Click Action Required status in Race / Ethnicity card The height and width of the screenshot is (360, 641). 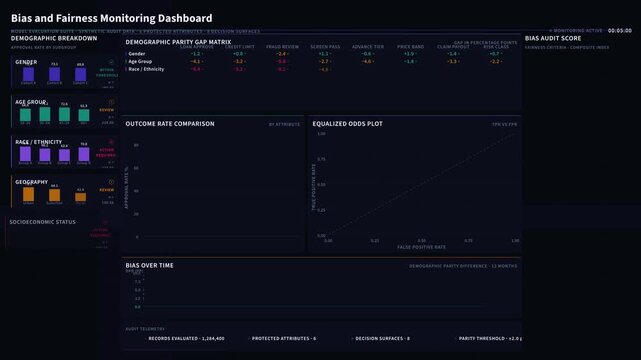pos(106,153)
